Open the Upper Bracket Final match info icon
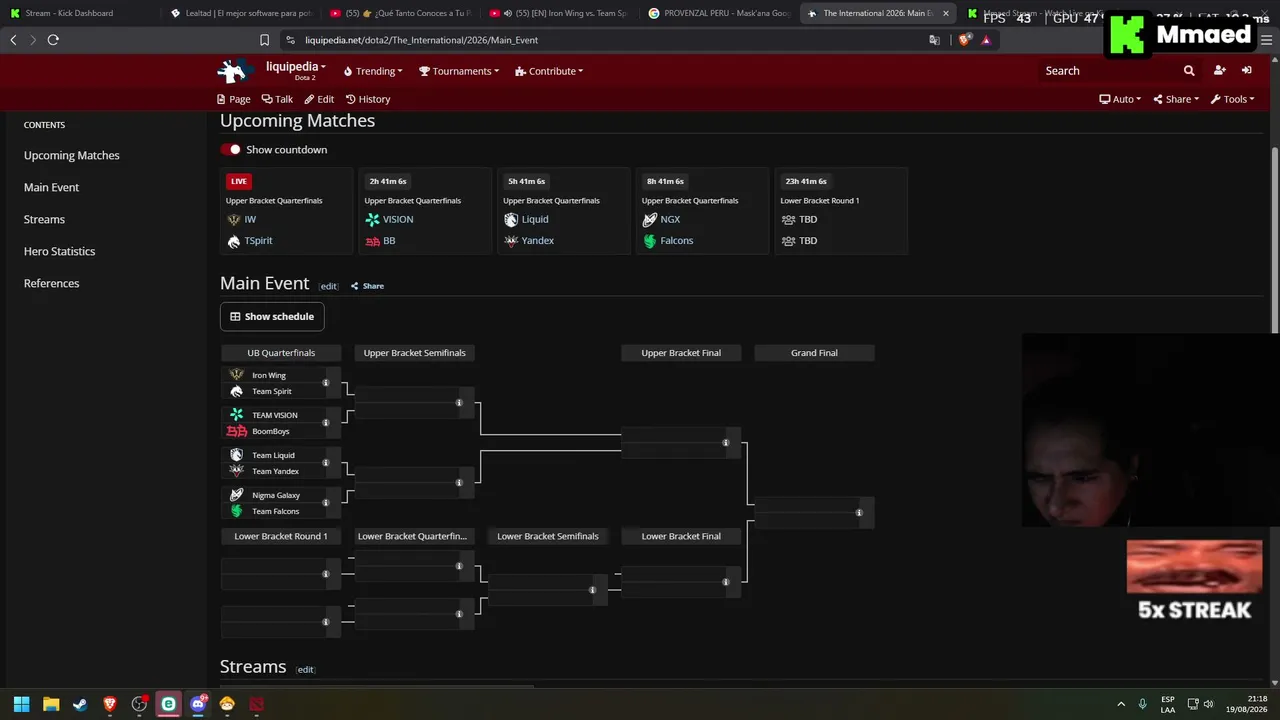Image resolution: width=1280 pixels, height=720 pixels. pyautogui.click(x=726, y=443)
